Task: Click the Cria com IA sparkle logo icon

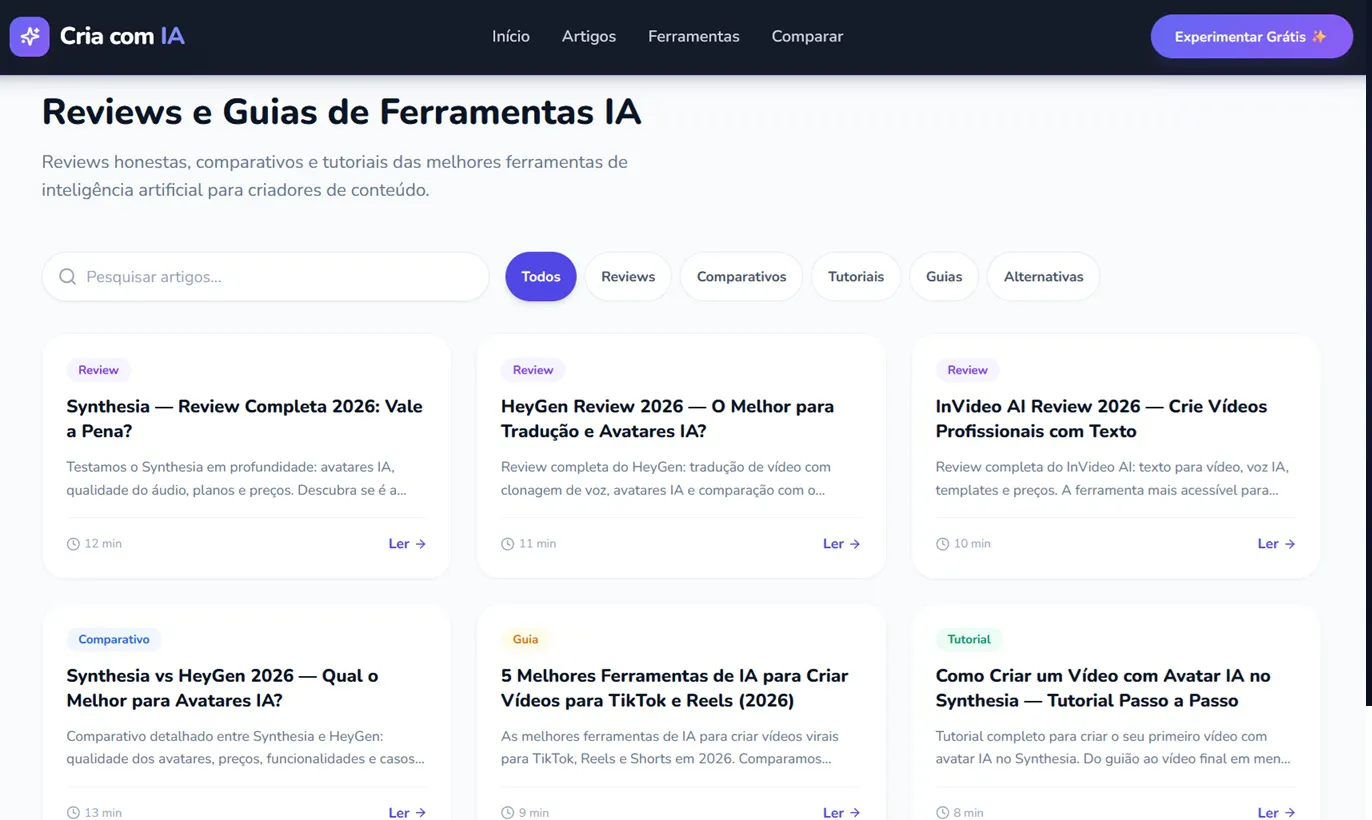Action: point(30,37)
